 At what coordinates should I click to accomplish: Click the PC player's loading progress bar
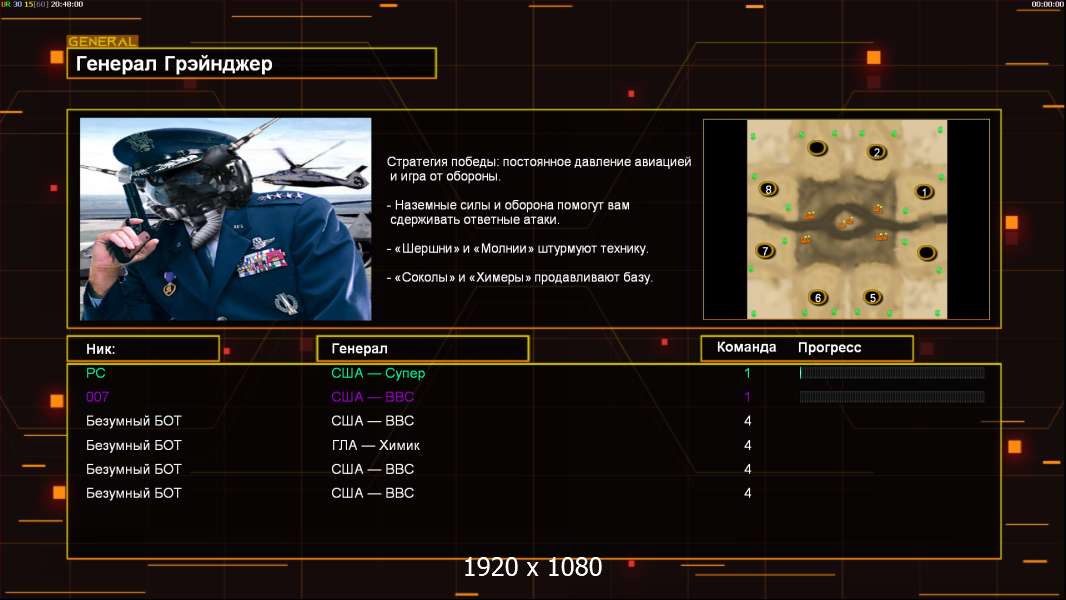pyautogui.click(x=892, y=372)
